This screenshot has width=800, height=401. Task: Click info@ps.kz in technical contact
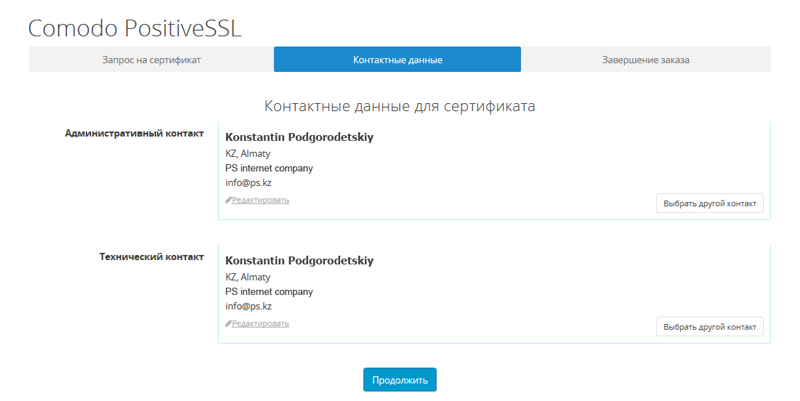point(248,306)
